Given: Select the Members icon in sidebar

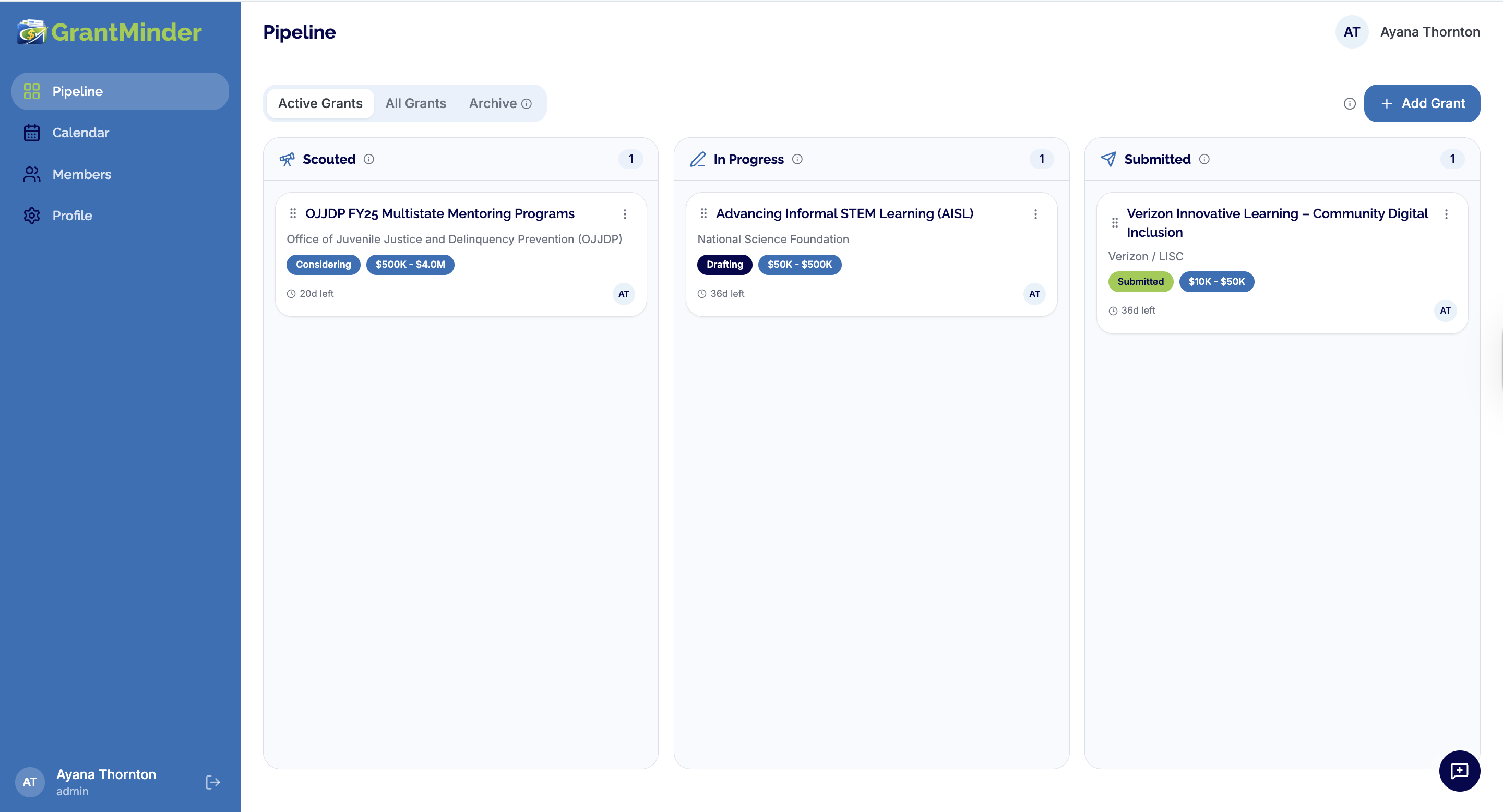Looking at the screenshot, I should coord(31,174).
